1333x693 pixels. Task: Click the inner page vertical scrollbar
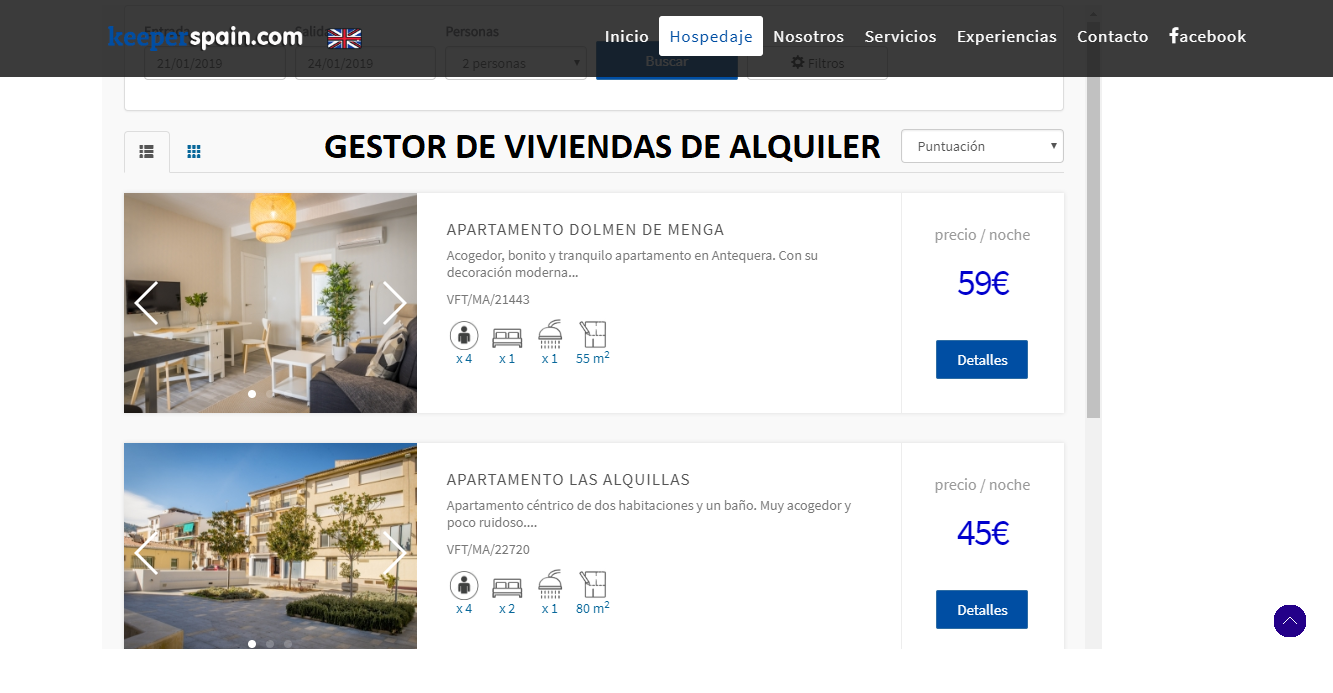(1093, 230)
